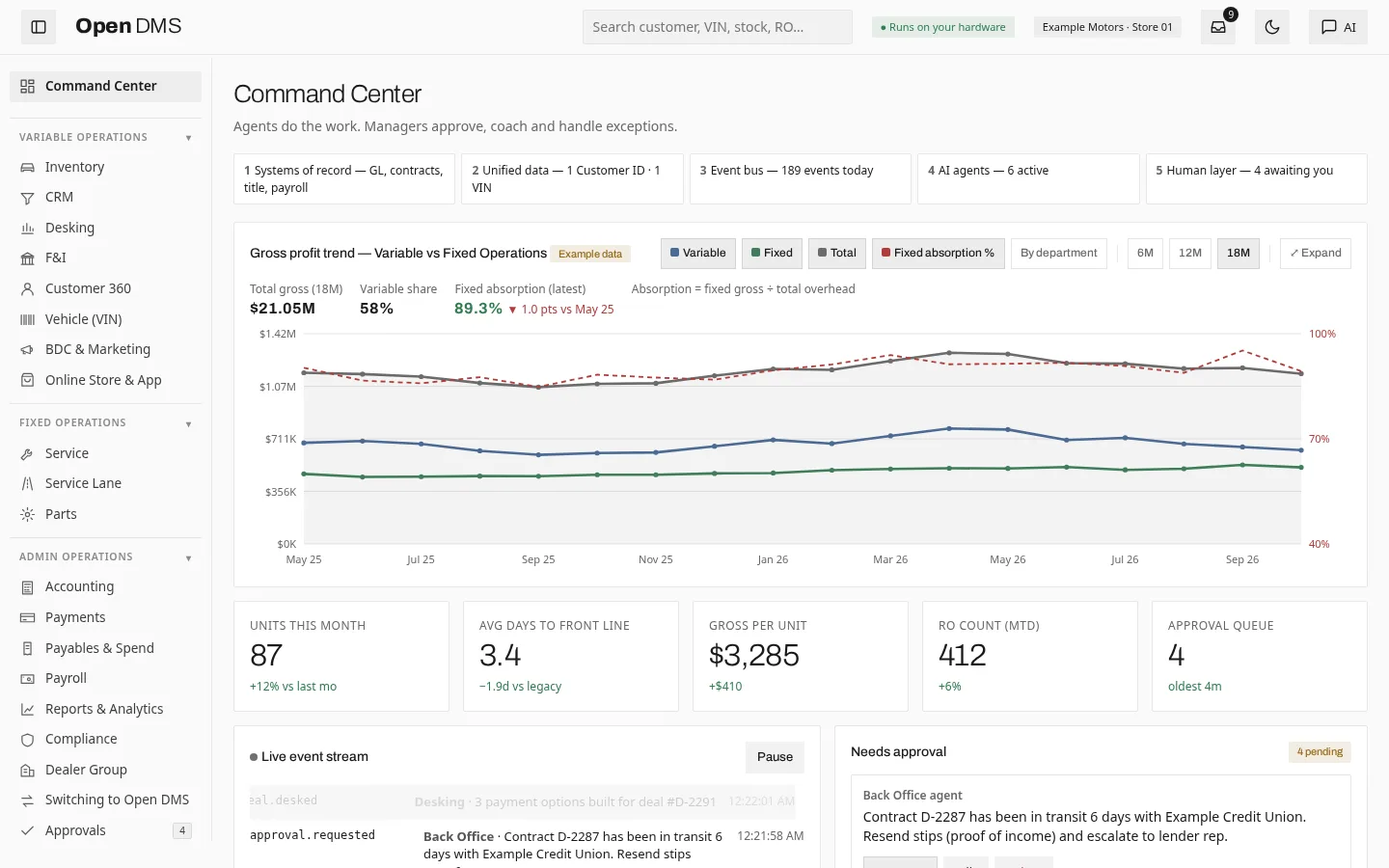
Task: Click the Inventory car icon
Action: (x=28, y=167)
